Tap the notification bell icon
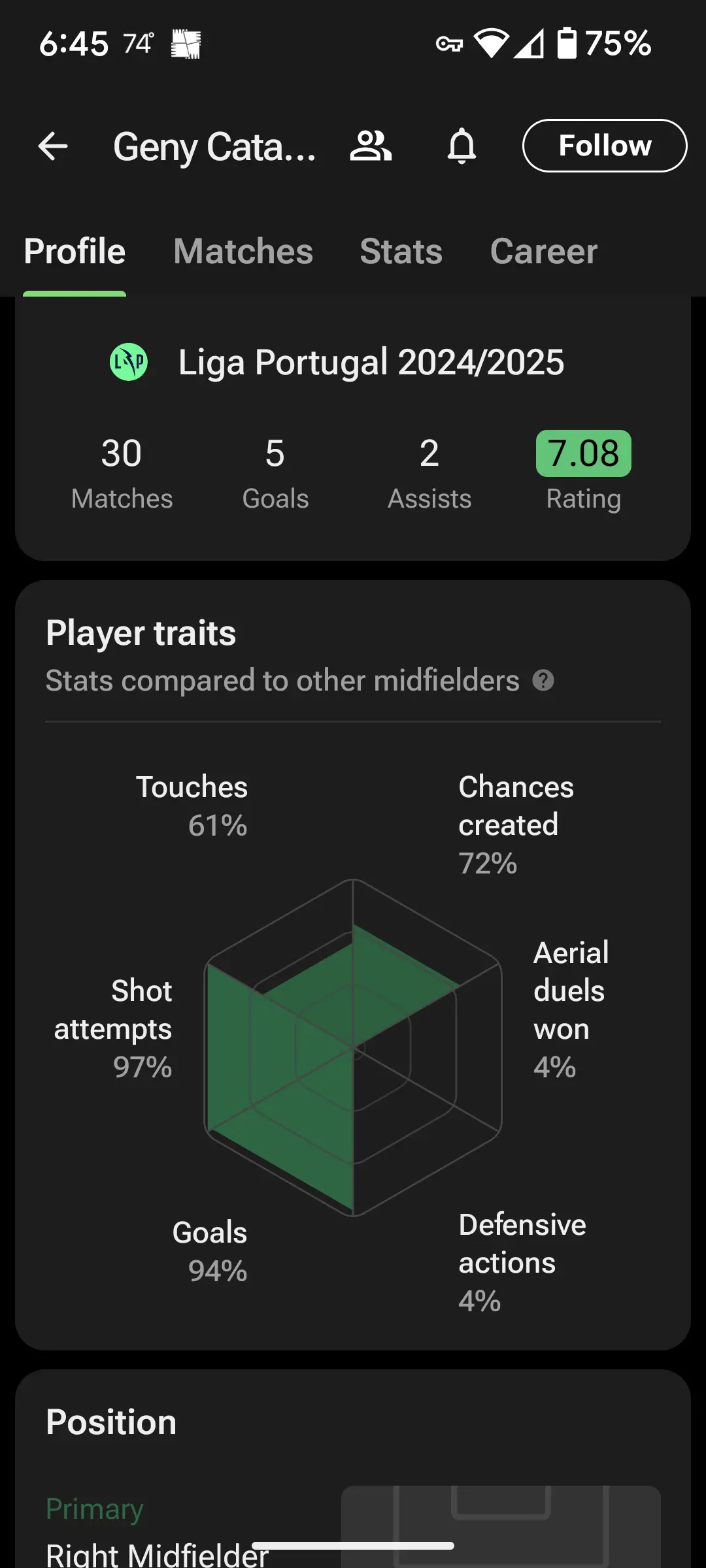 [x=462, y=146]
